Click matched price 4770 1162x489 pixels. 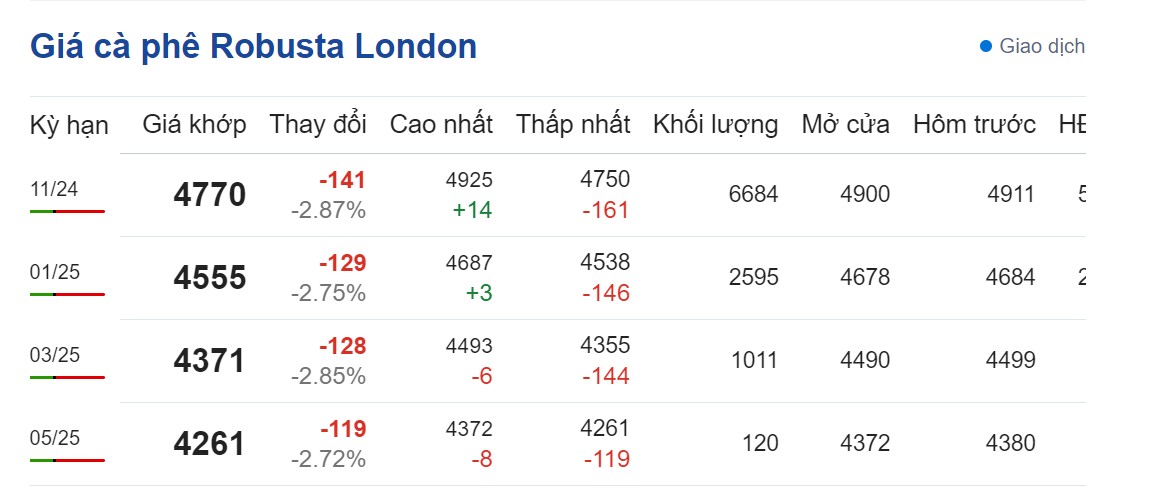[x=209, y=195]
